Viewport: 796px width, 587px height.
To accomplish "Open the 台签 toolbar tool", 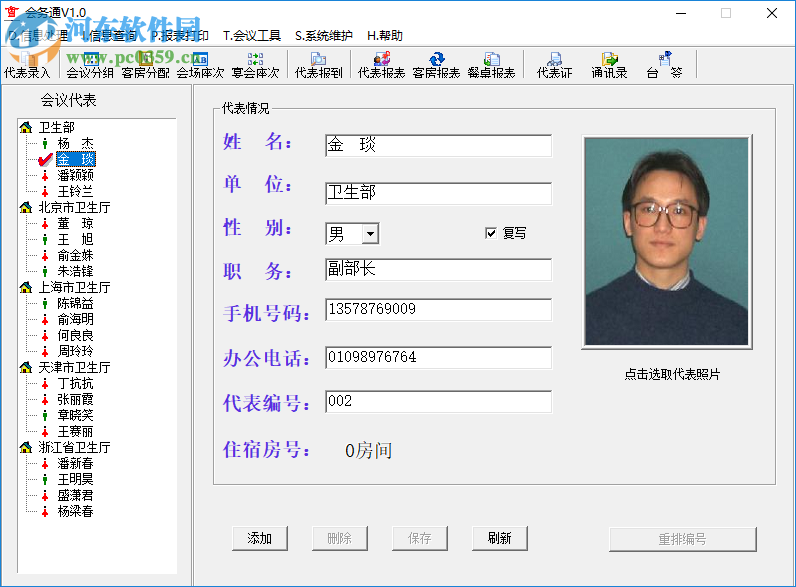I will 665,65.
